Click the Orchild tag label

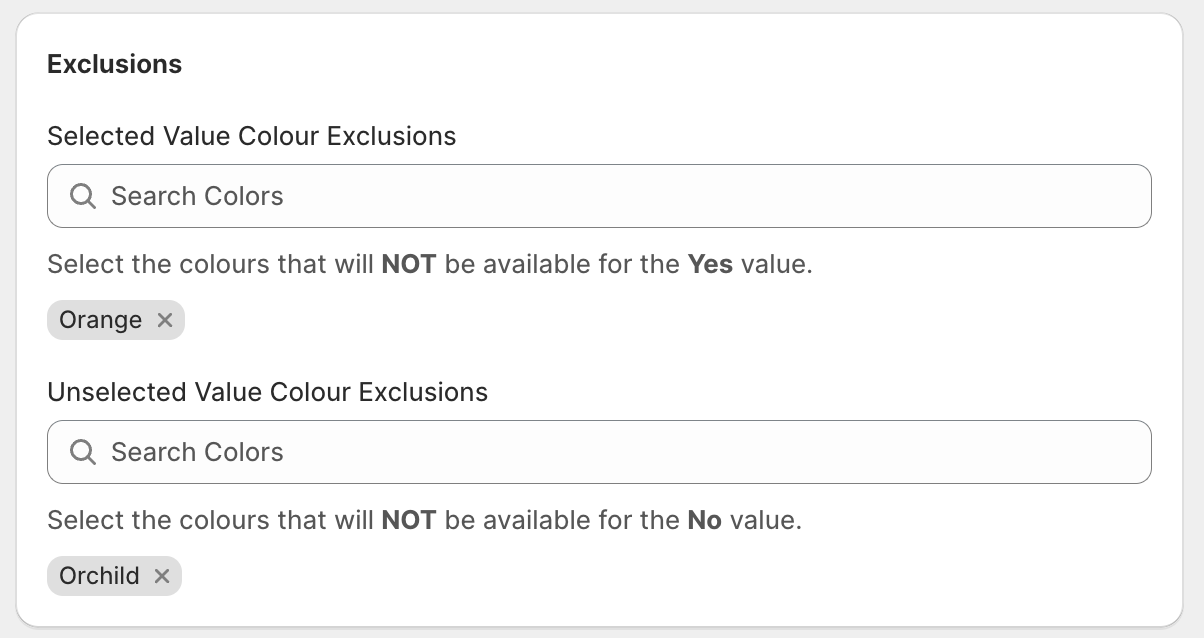click(x=99, y=576)
